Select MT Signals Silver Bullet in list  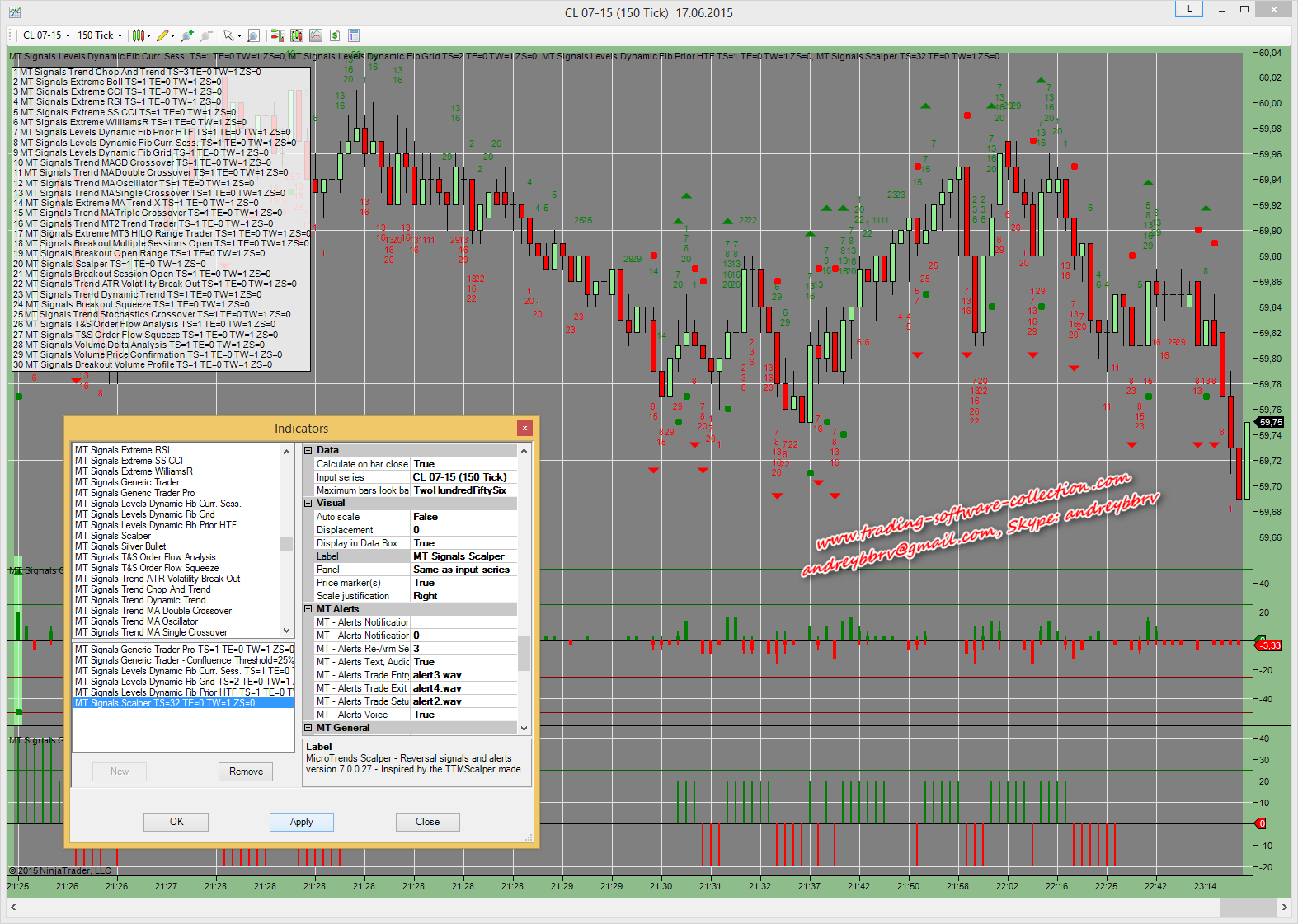pyautogui.click(x=120, y=546)
